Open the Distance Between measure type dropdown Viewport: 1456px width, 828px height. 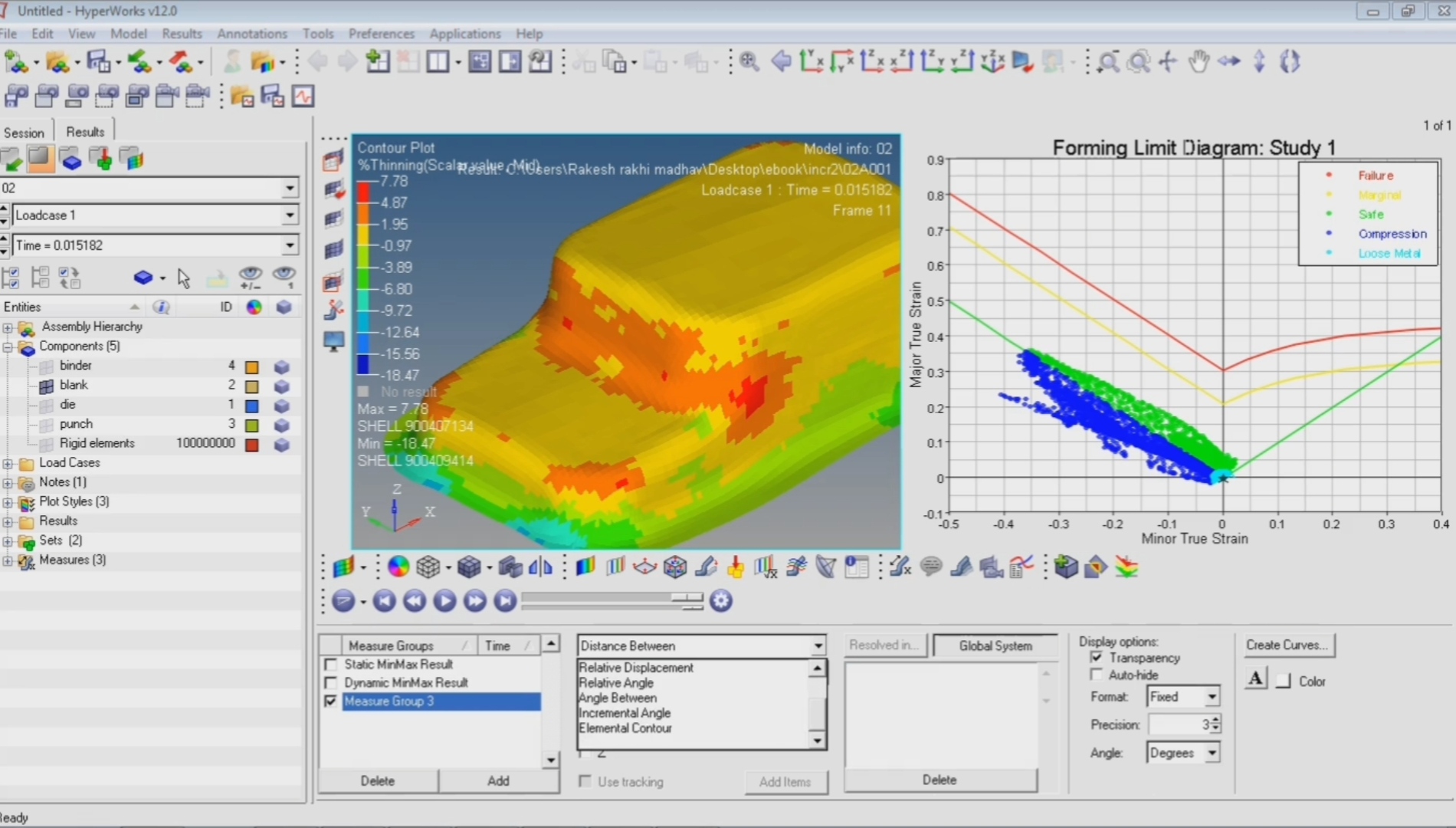coord(818,646)
